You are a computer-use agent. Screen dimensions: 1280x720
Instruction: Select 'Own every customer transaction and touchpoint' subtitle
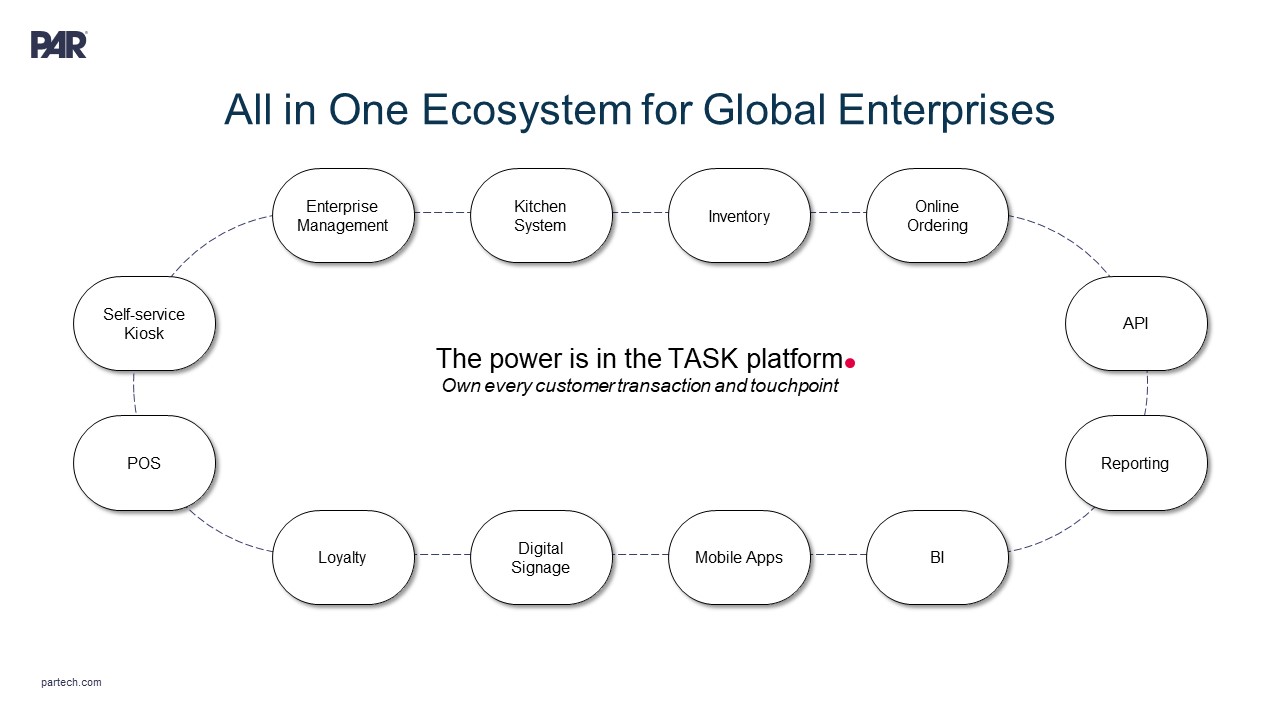640,386
